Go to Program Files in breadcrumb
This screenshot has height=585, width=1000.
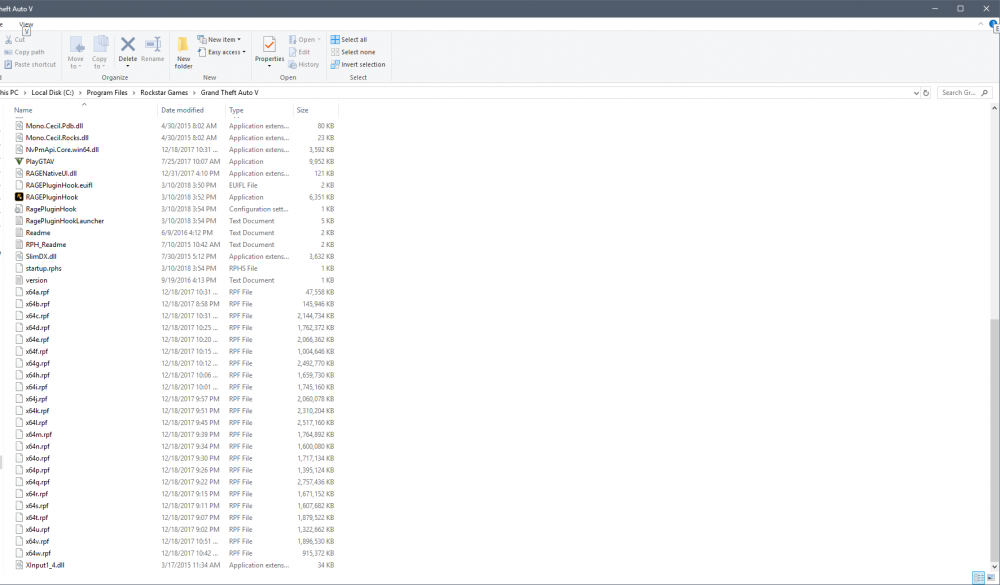[x=107, y=93]
